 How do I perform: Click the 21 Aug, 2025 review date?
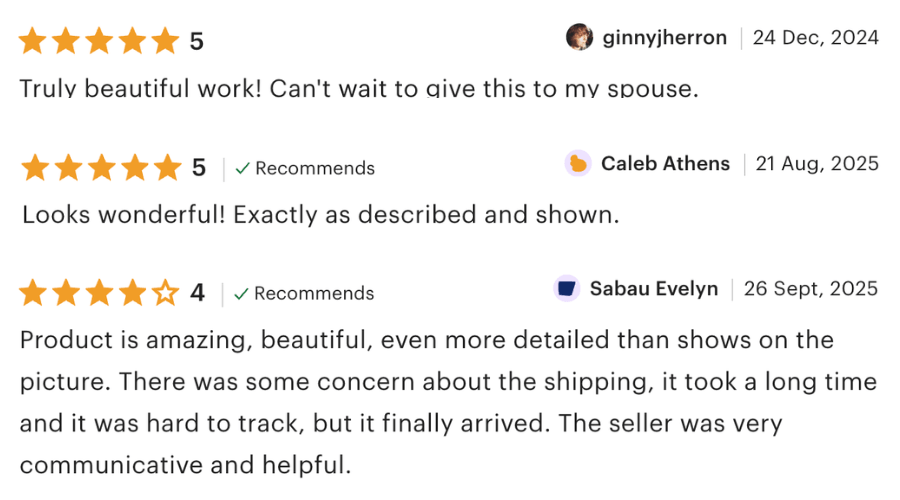coord(817,164)
